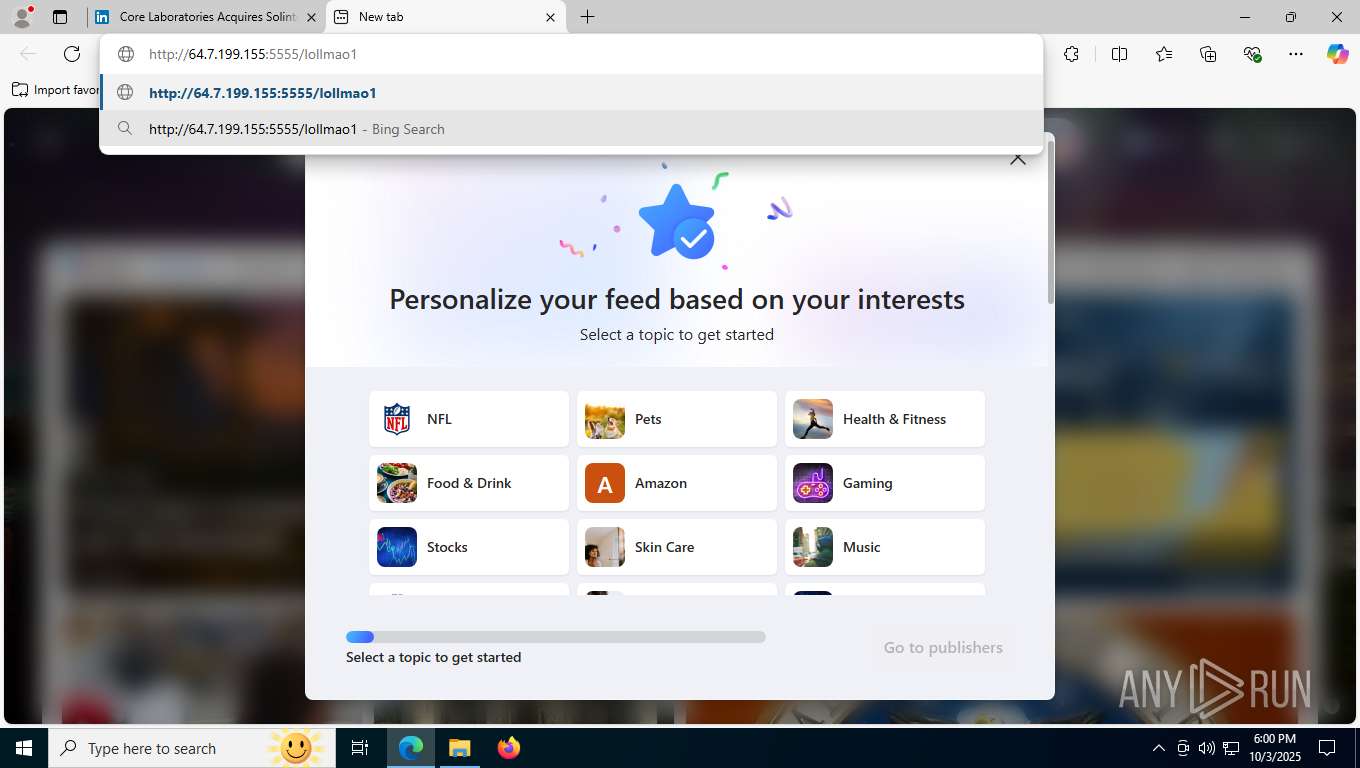Select the Gaming topic card

click(885, 483)
